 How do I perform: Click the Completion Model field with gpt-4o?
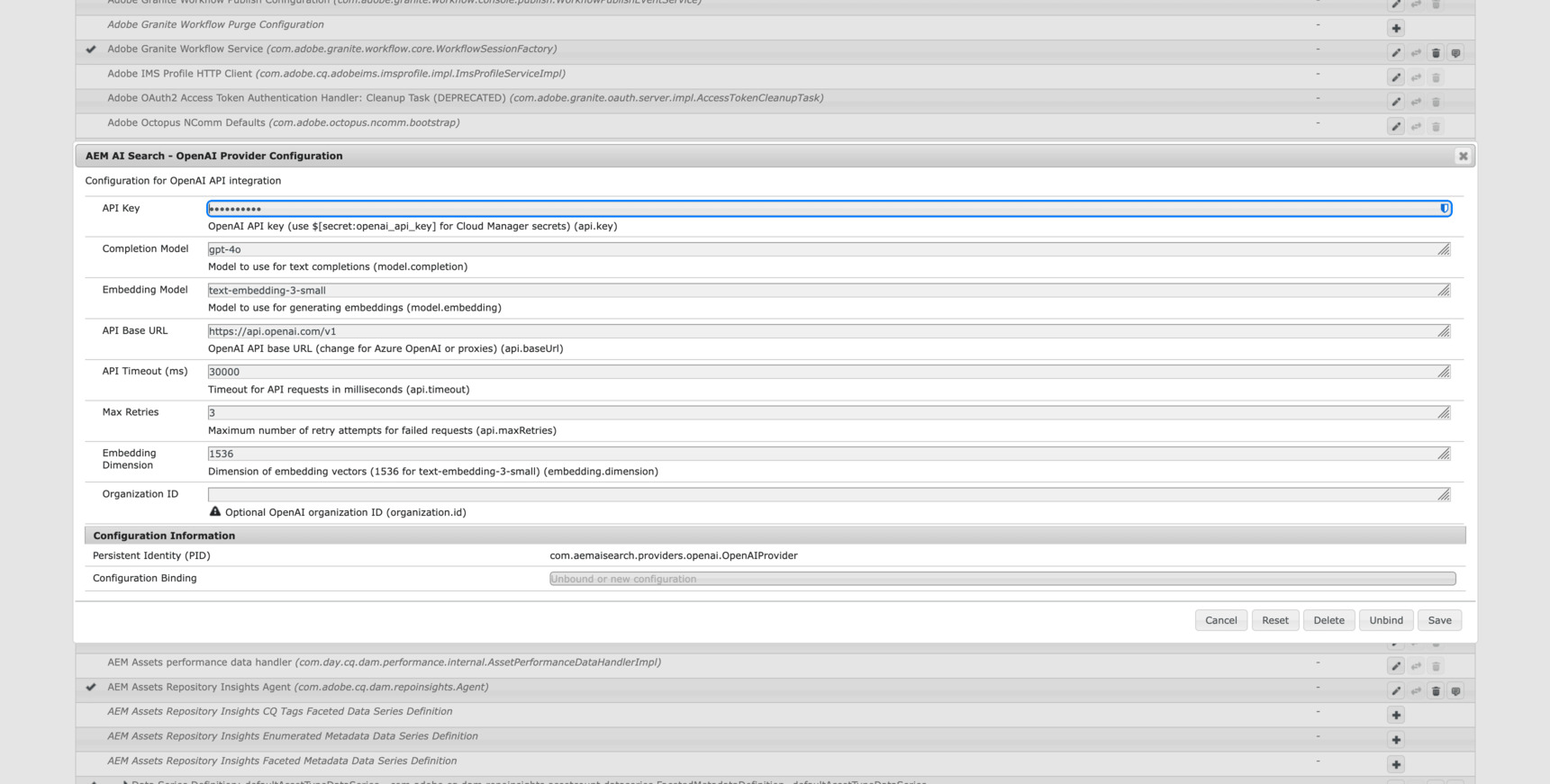(829, 249)
